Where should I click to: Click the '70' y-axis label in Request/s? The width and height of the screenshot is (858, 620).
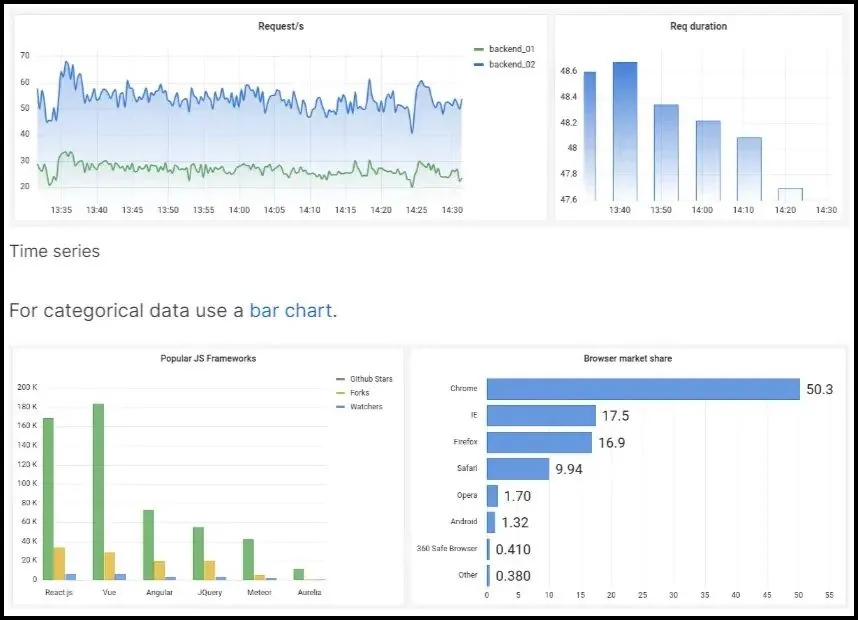pyautogui.click(x=25, y=55)
